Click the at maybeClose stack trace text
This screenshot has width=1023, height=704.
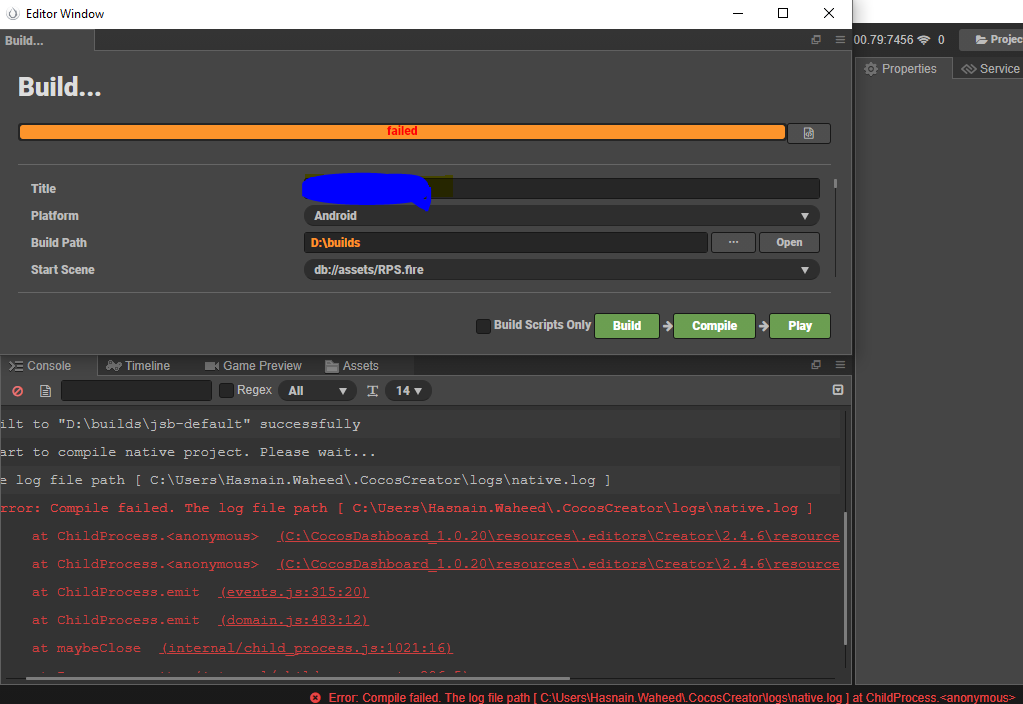click(x=87, y=648)
